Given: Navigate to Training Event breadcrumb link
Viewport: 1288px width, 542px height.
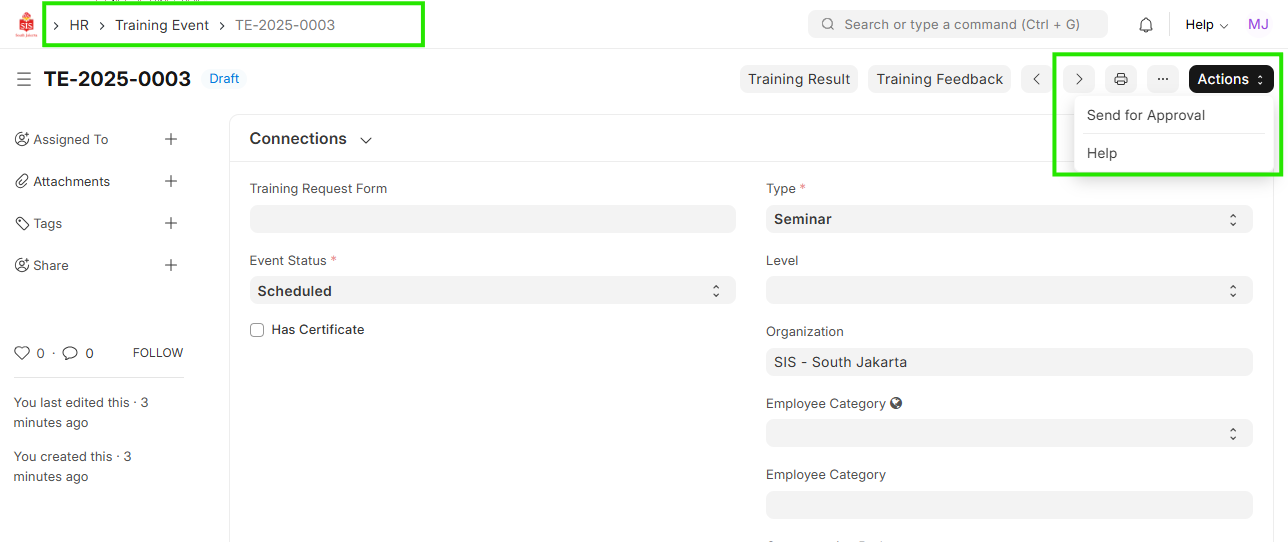Looking at the screenshot, I should (x=162, y=25).
